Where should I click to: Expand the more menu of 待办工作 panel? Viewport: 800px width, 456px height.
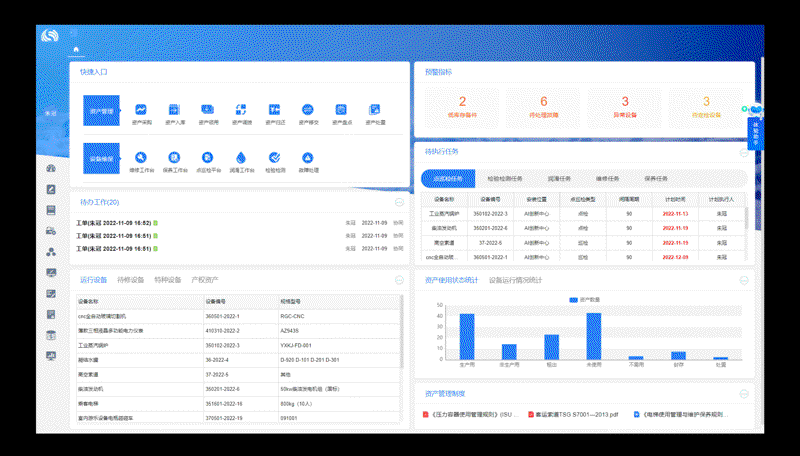[x=399, y=202]
